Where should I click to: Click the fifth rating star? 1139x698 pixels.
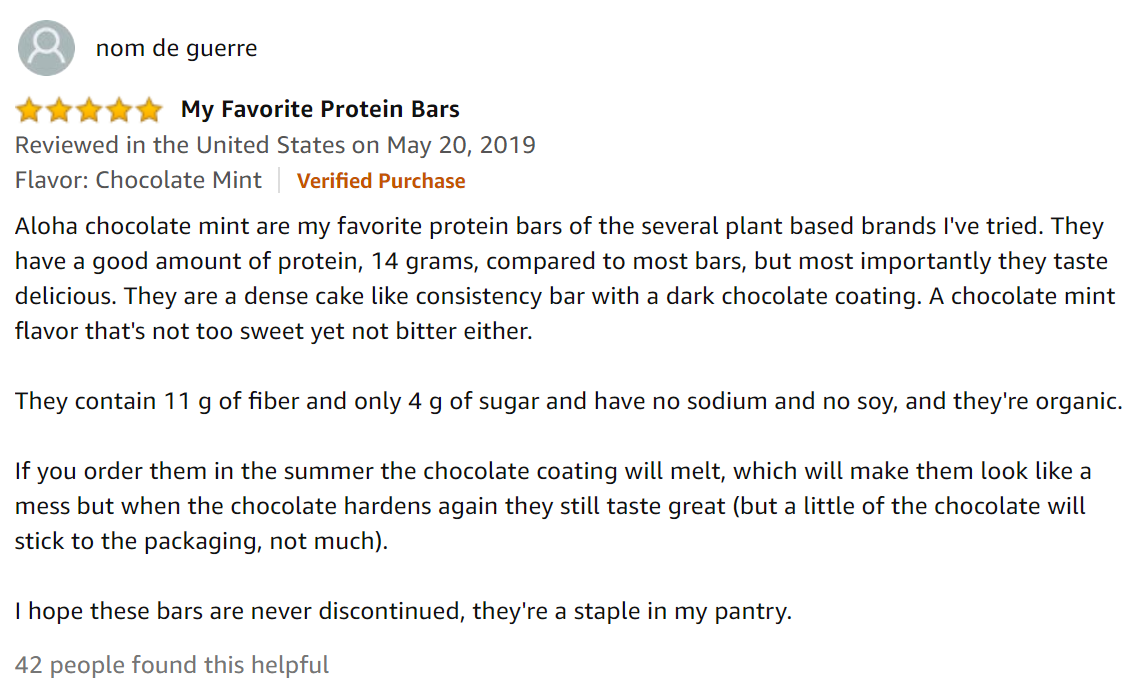148,109
